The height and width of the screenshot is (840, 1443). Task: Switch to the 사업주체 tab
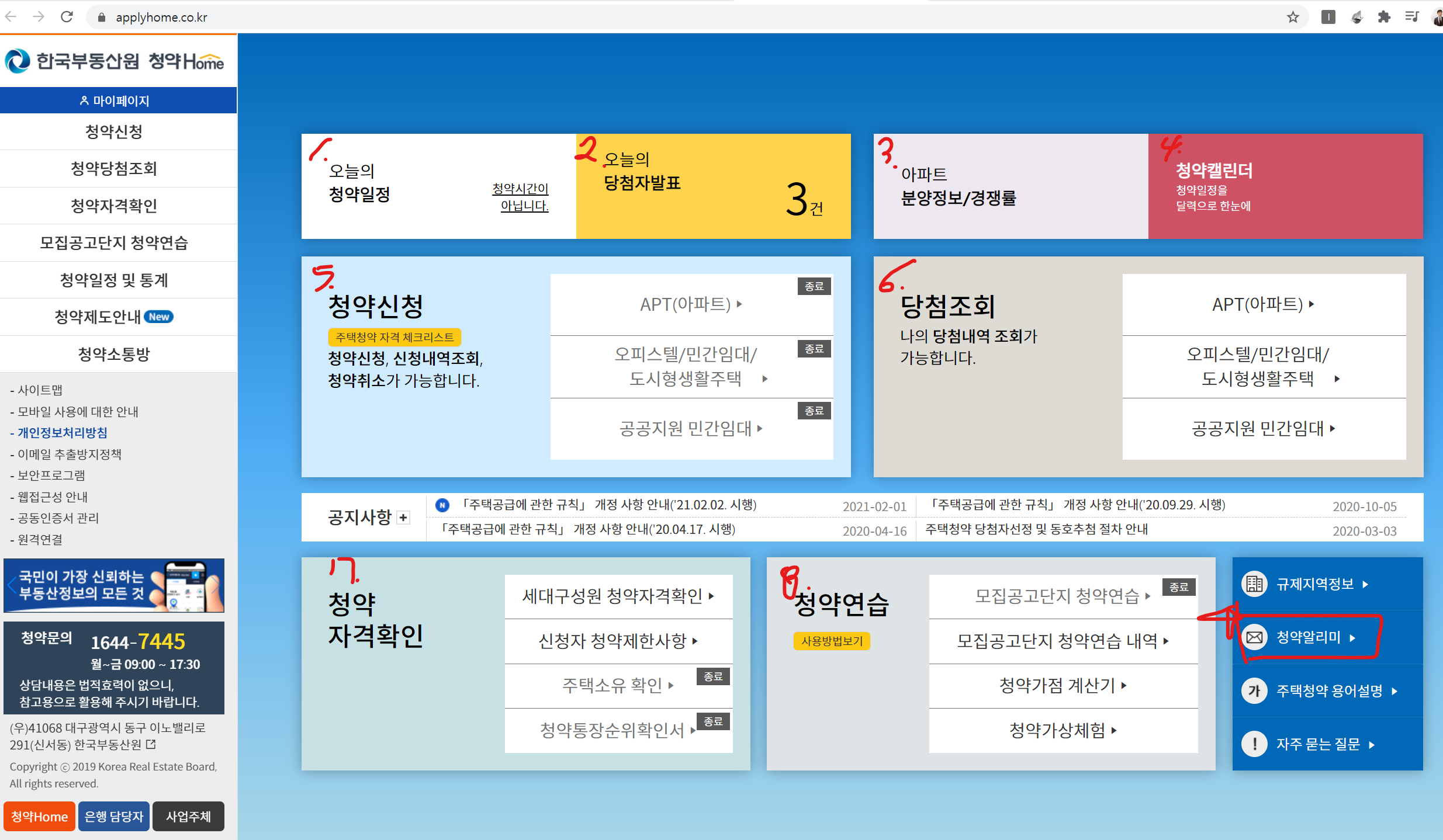coord(188,816)
